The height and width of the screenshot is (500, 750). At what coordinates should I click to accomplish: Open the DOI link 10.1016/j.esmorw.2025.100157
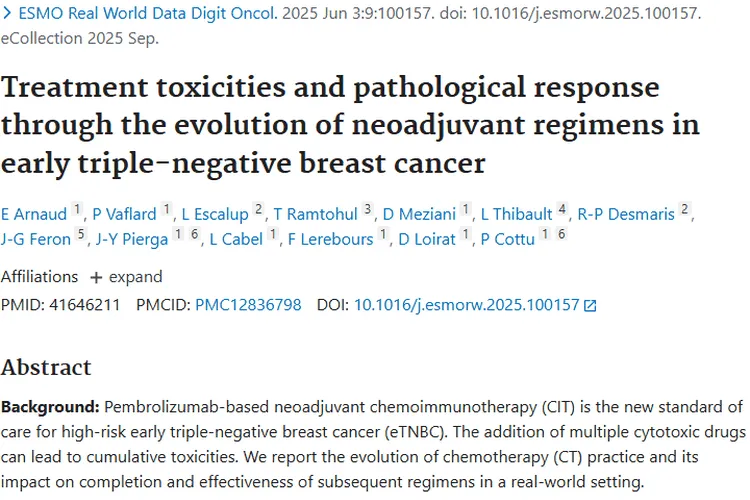point(466,305)
